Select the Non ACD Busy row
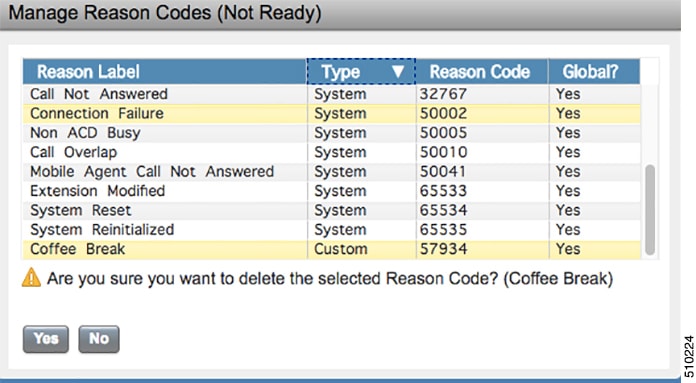The height and width of the screenshot is (383, 696). [x=332, y=133]
